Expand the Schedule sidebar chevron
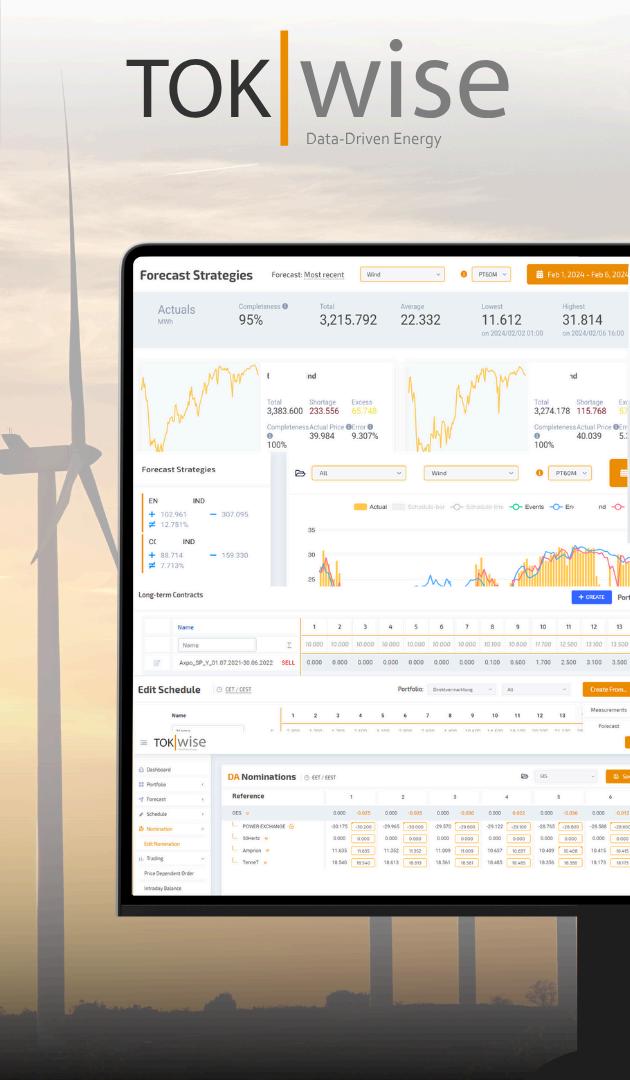This screenshot has width=630, height=1080. tap(202, 814)
